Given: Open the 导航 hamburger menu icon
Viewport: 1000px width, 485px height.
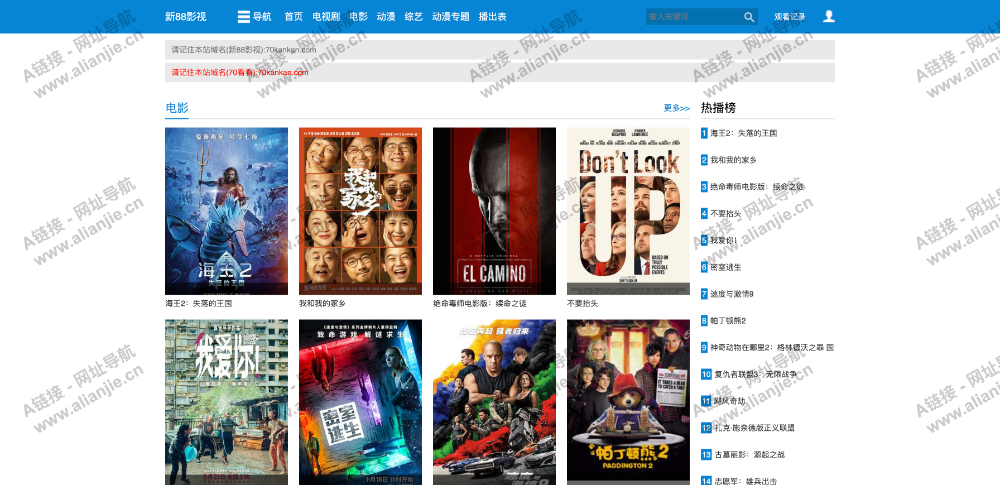Looking at the screenshot, I should pyautogui.click(x=244, y=17).
